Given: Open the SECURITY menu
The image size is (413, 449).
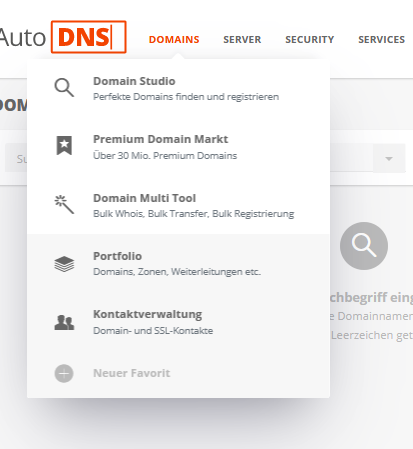Looking at the screenshot, I should 309,39.
